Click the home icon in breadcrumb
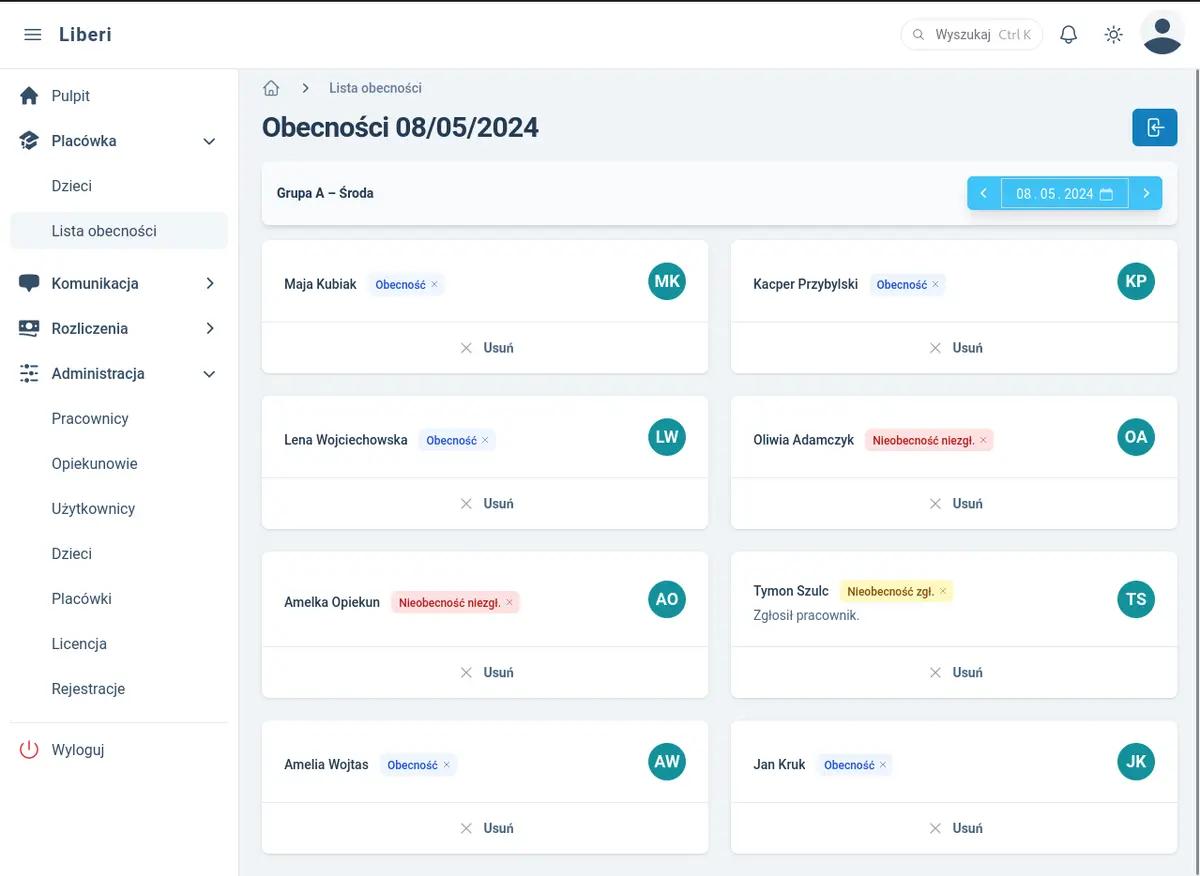 point(271,88)
